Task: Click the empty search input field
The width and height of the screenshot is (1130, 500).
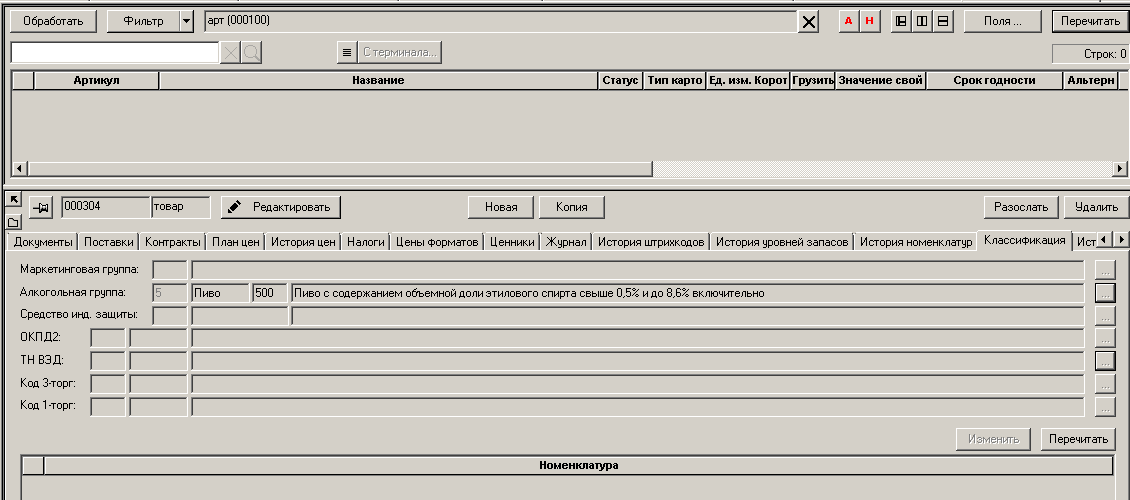Action: coord(114,52)
